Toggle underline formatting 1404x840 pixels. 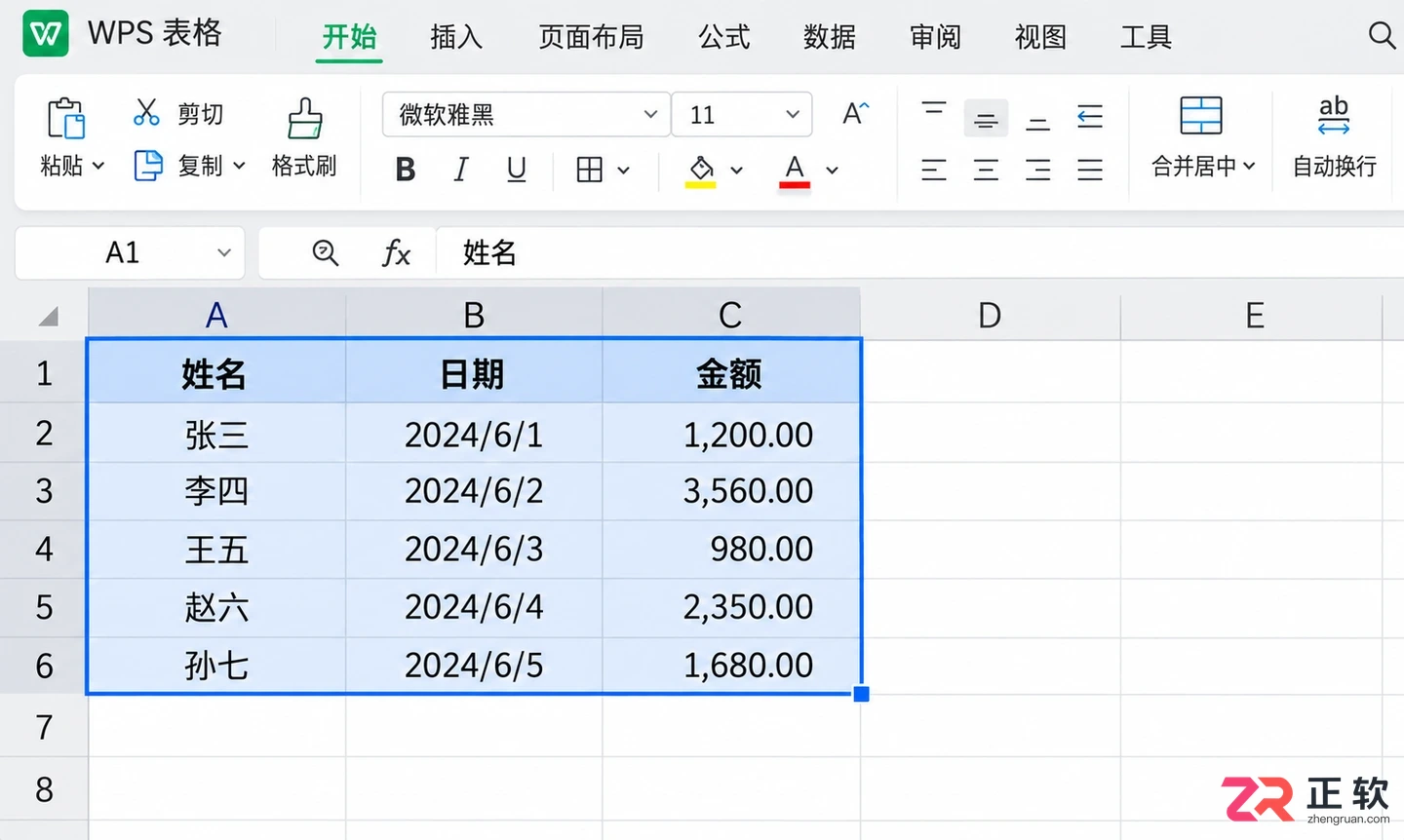pyautogui.click(x=517, y=170)
